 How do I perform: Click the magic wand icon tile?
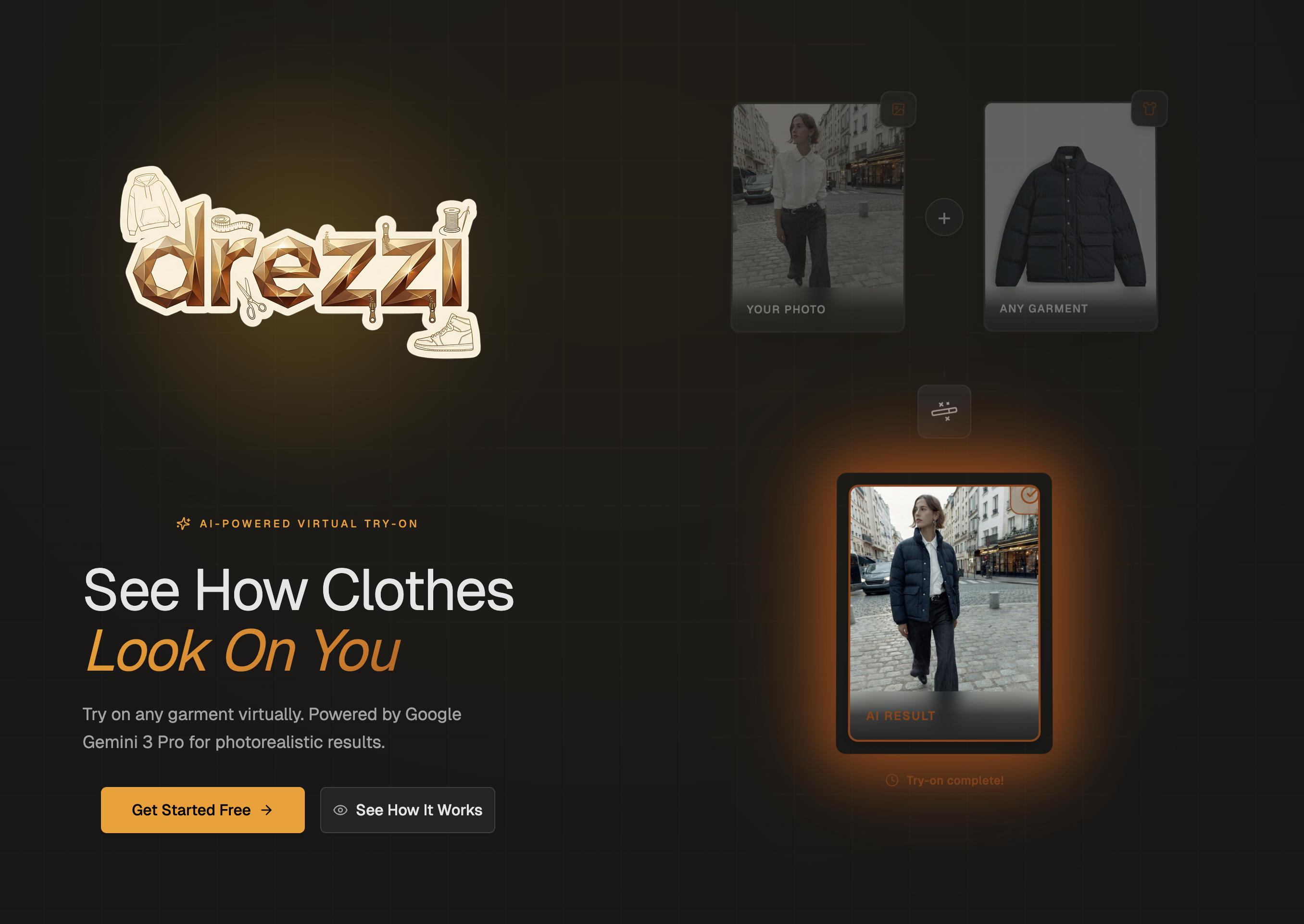[x=944, y=412]
